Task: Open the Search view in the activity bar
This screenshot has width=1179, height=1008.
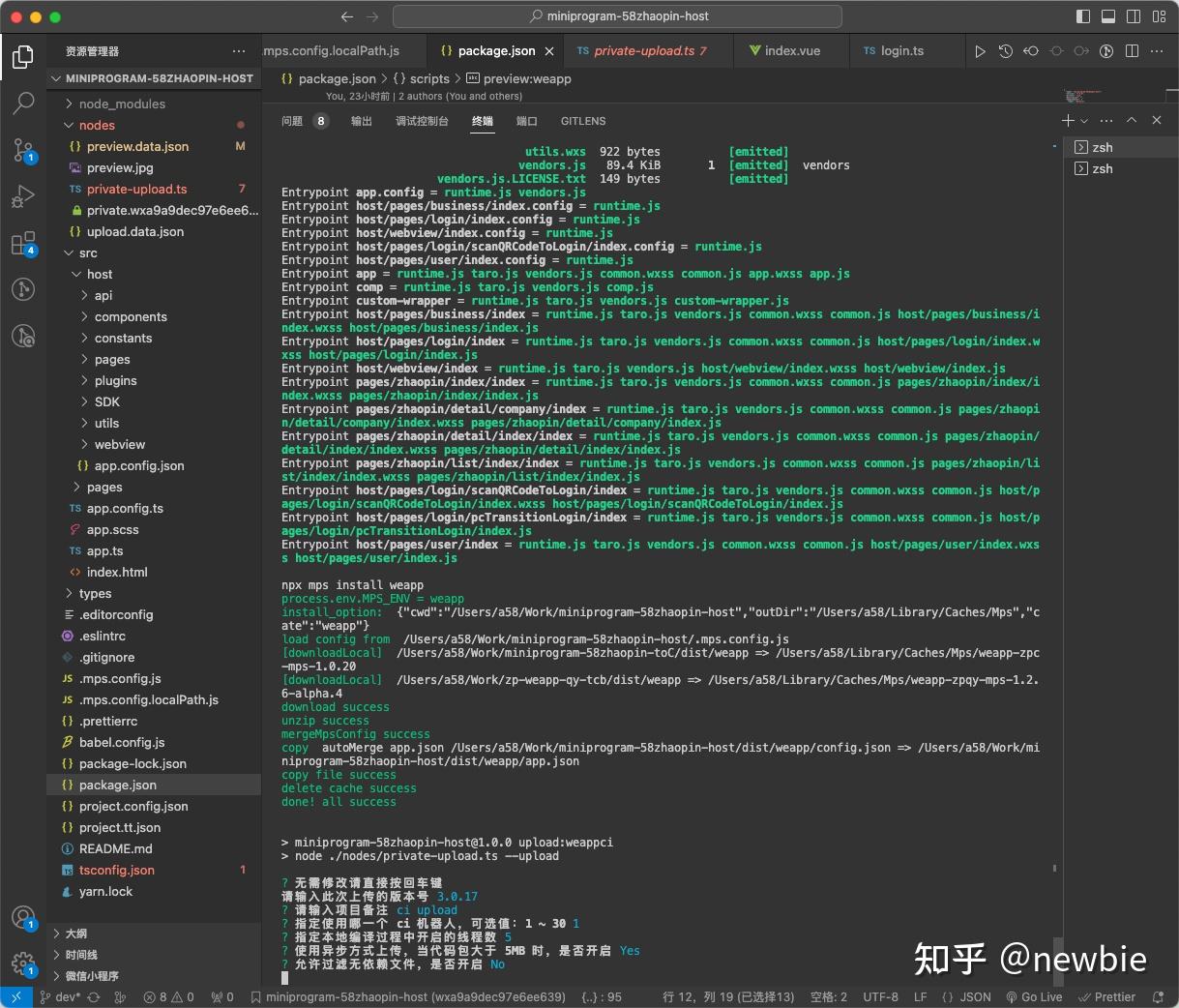Action: coord(22,104)
